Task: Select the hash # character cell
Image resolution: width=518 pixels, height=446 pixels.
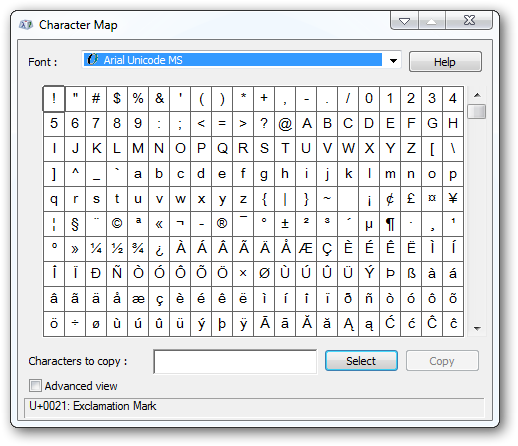Action: (x=96, y=99)
